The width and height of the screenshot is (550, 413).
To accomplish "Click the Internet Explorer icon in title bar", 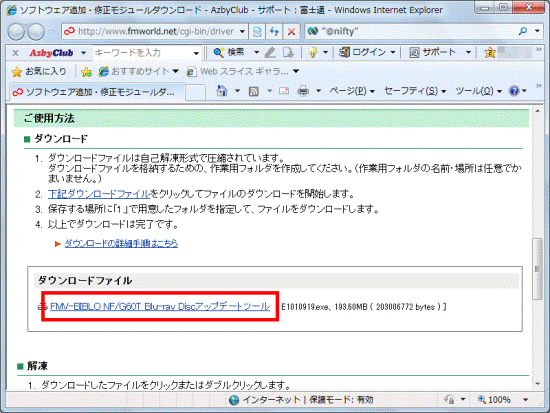I will 11,10.
